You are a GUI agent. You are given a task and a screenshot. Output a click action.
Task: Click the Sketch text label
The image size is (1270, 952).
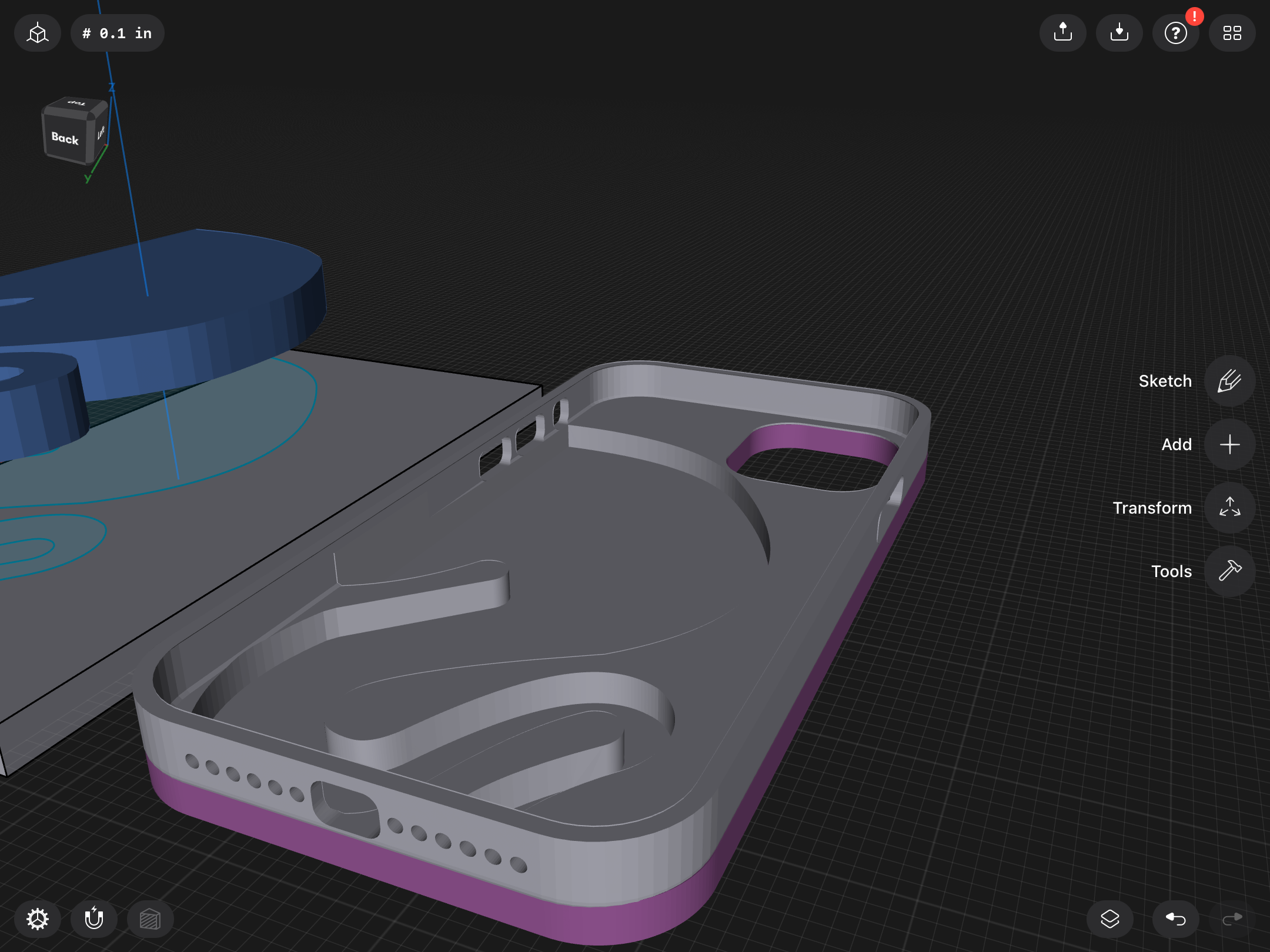click(1165, 381)
